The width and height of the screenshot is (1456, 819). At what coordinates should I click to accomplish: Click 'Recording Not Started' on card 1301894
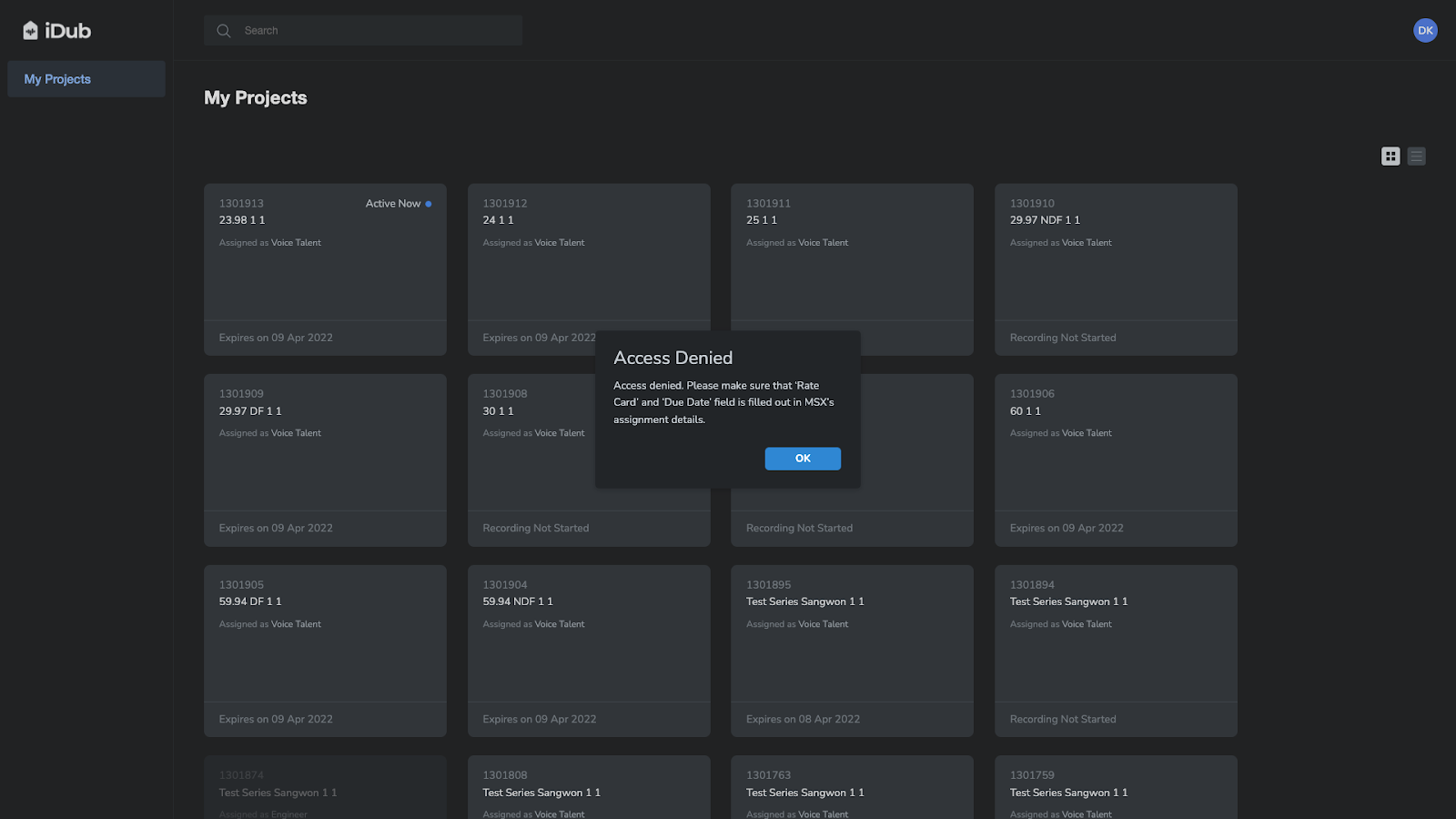click(1063, 719)
